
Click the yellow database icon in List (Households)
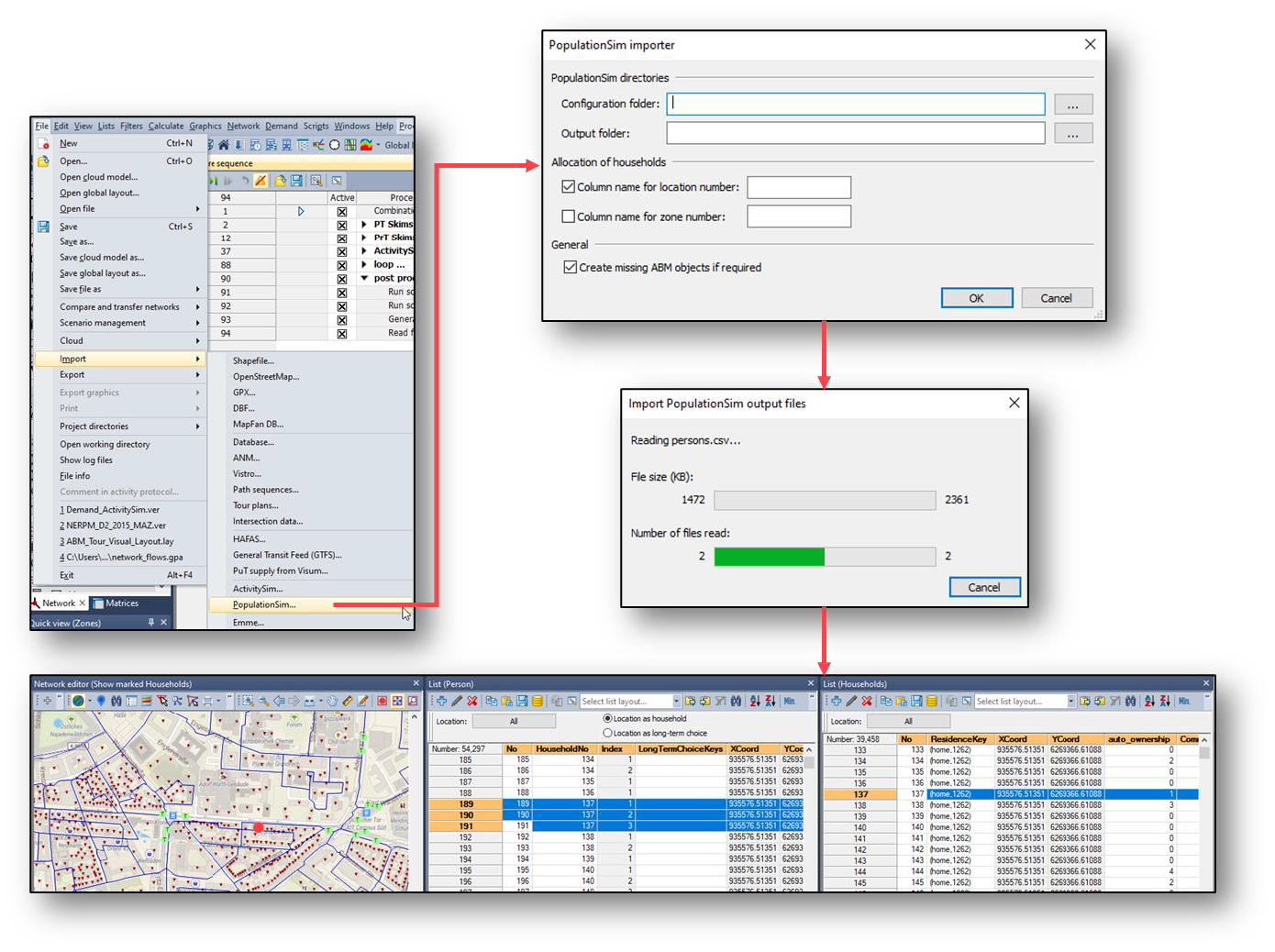(932, 701)
